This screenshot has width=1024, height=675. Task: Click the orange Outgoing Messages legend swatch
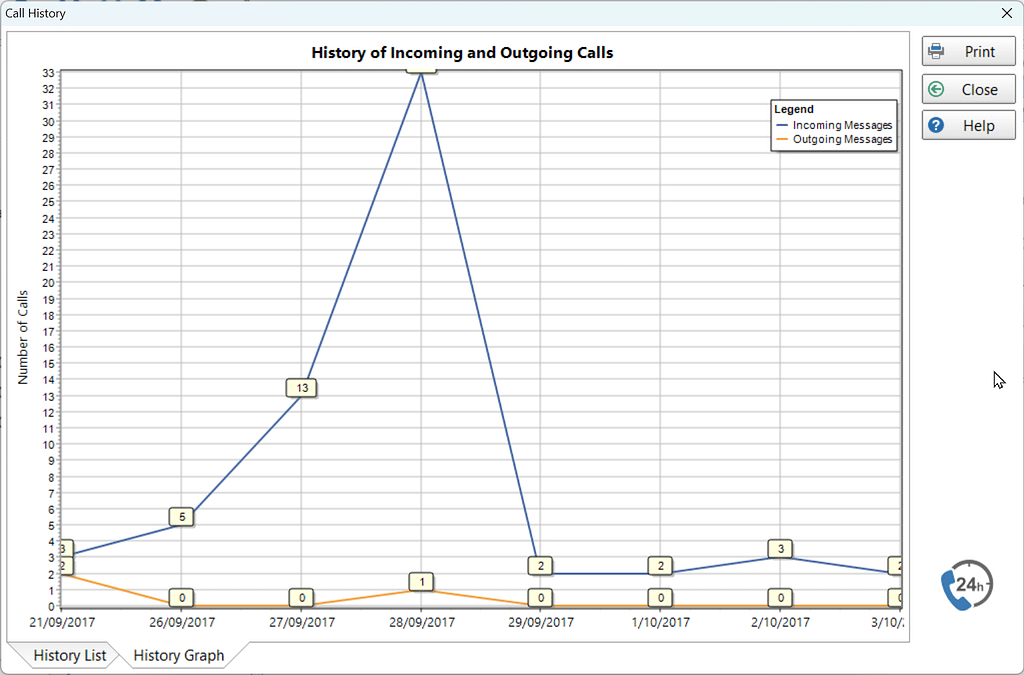point(782,139)
